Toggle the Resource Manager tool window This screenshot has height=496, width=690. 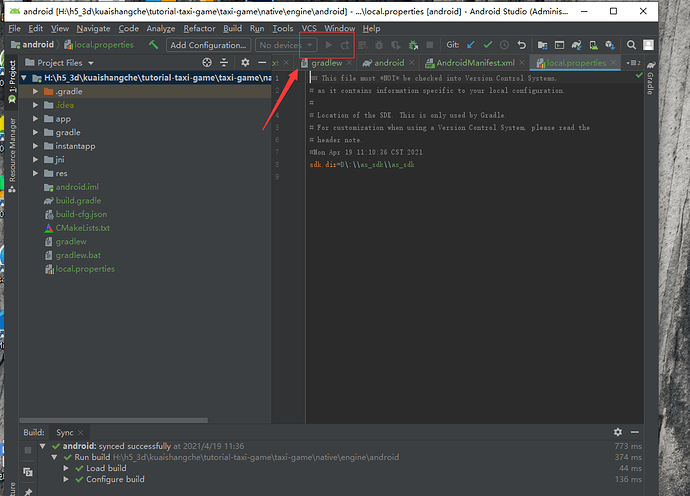coord(12,155)
